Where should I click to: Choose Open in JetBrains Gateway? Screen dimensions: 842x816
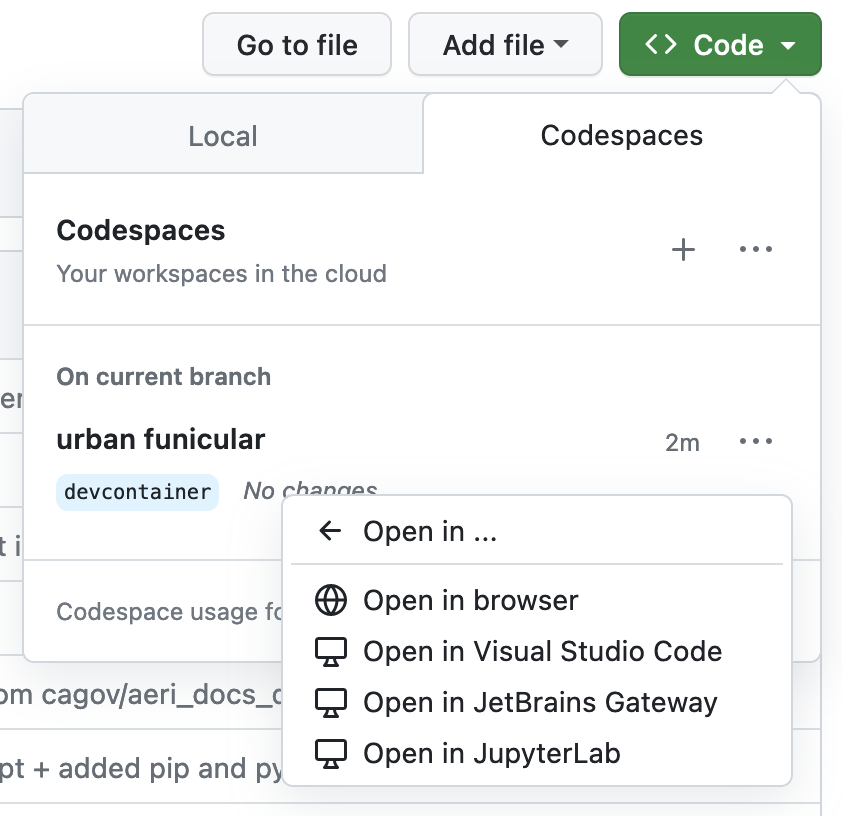pyautogui.click(x=537, y=702)
